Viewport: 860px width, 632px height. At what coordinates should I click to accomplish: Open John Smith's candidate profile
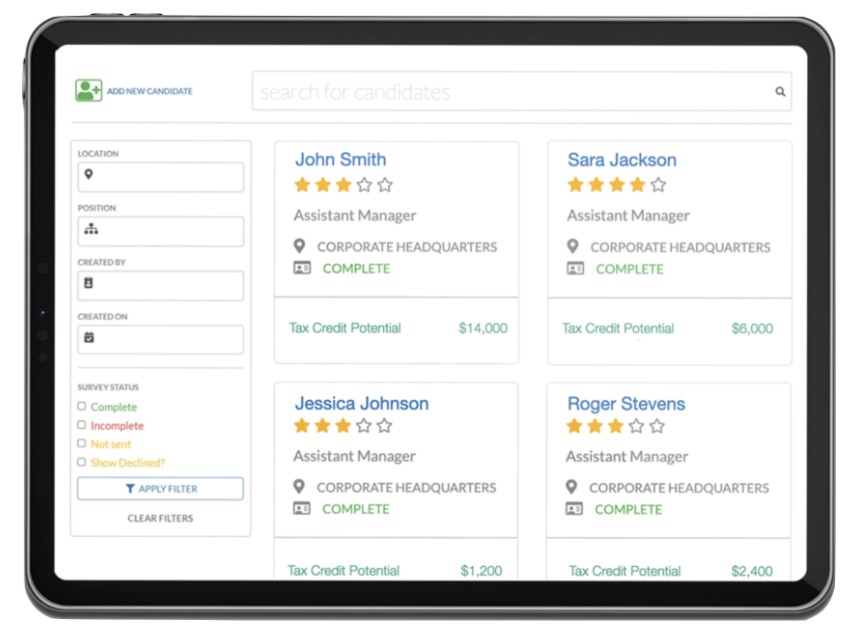click(x=341, y=159)
